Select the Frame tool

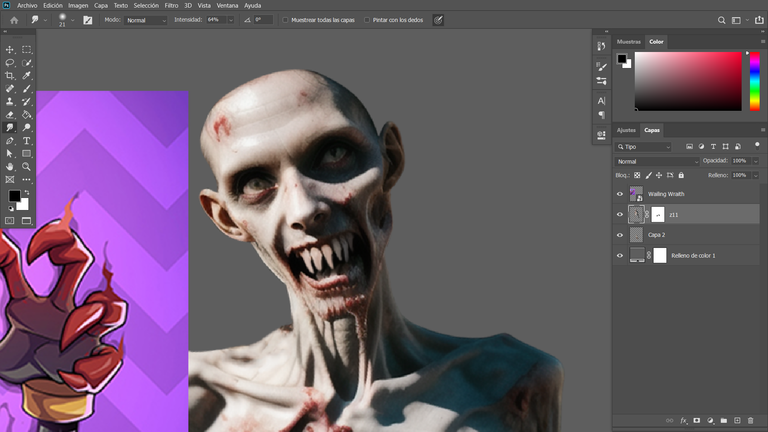[9, 180]
